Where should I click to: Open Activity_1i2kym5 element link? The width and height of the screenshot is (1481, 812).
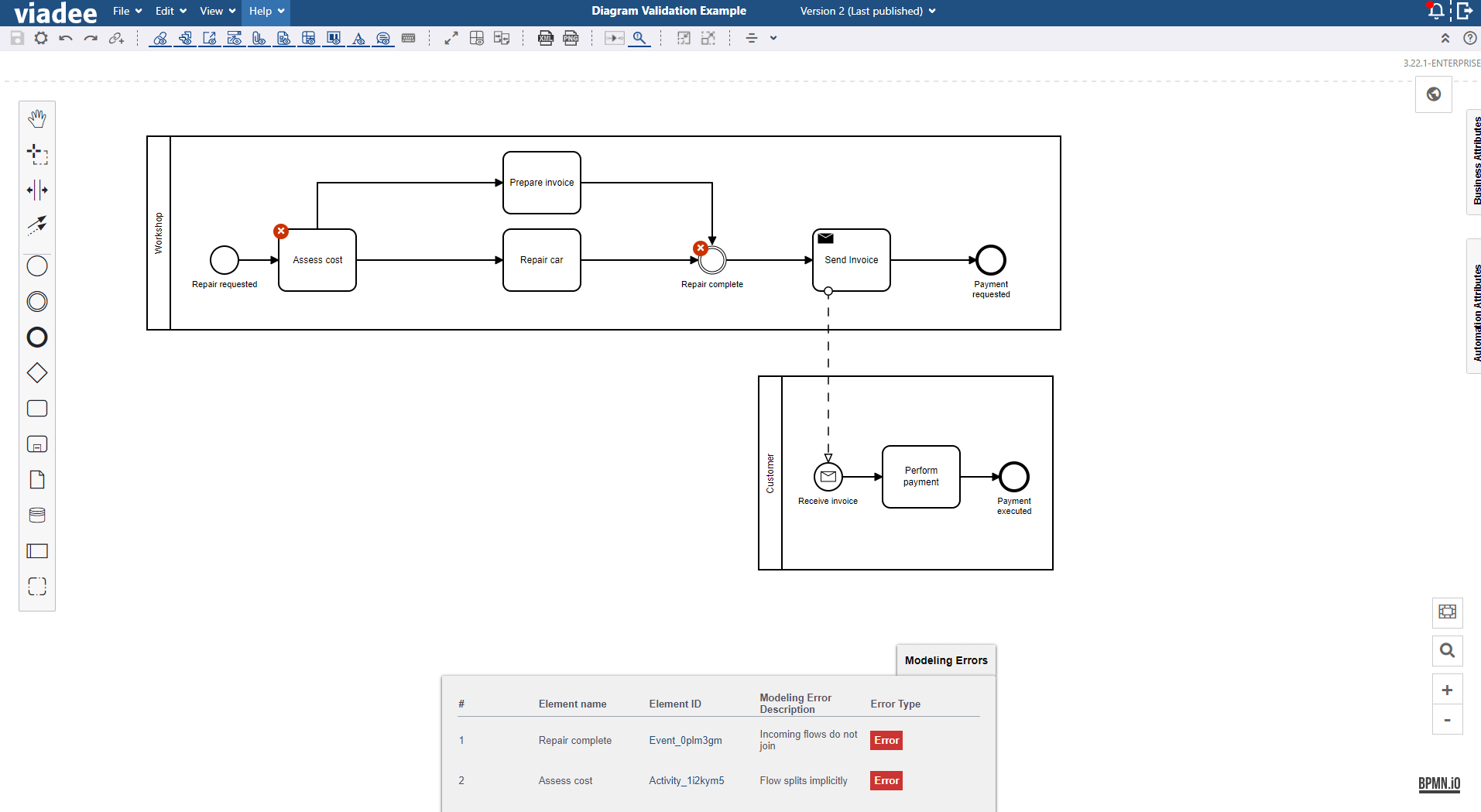(x=687, y=781)
